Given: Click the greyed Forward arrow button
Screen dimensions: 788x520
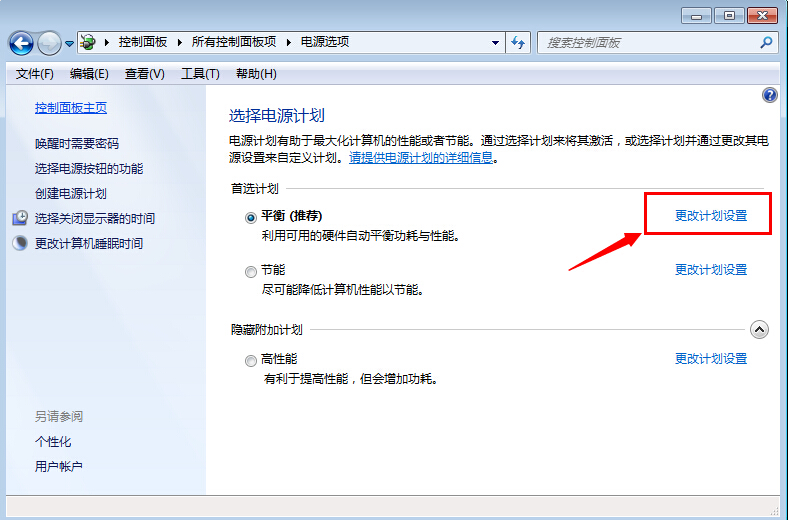Looking at the screenshot, I should pyautogui.click(x=49, y=44).
